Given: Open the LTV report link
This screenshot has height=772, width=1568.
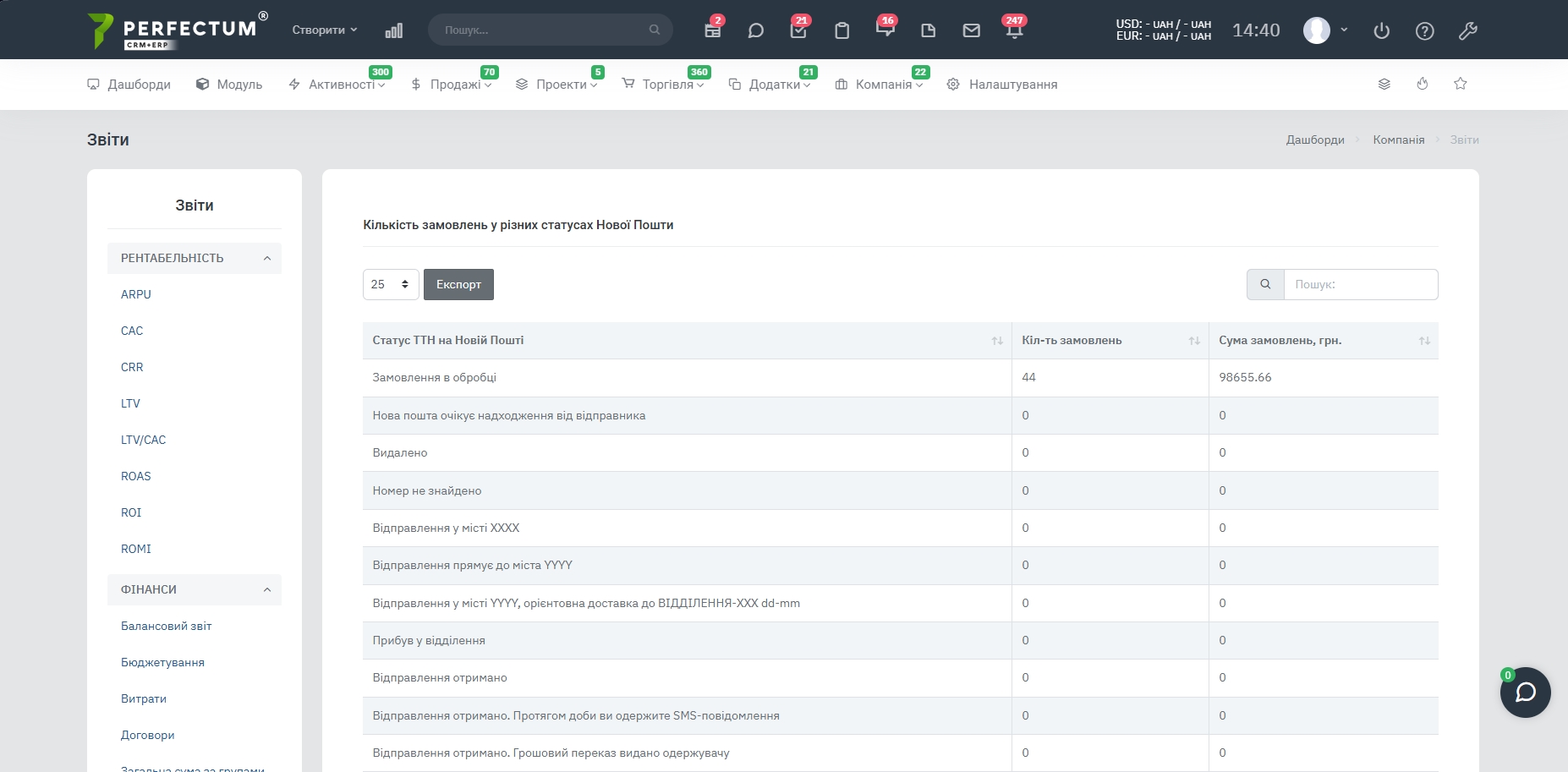Looking at the screenshot, I should pos(130,403).
